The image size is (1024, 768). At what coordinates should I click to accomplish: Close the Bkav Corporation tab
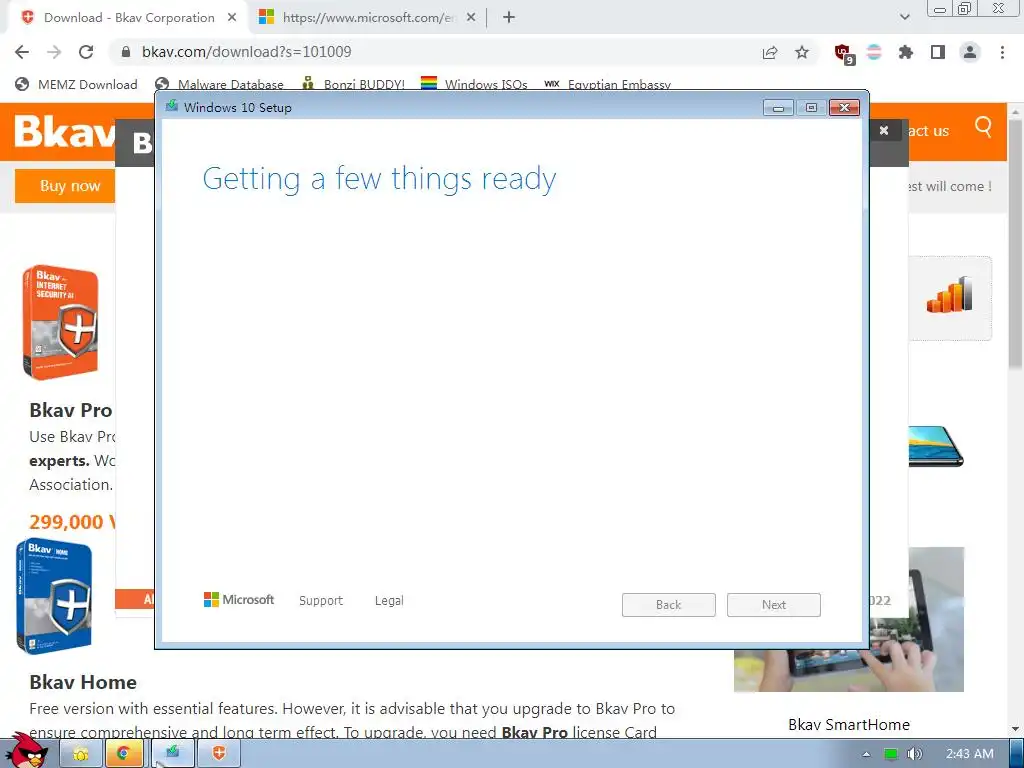pos(232,18)
